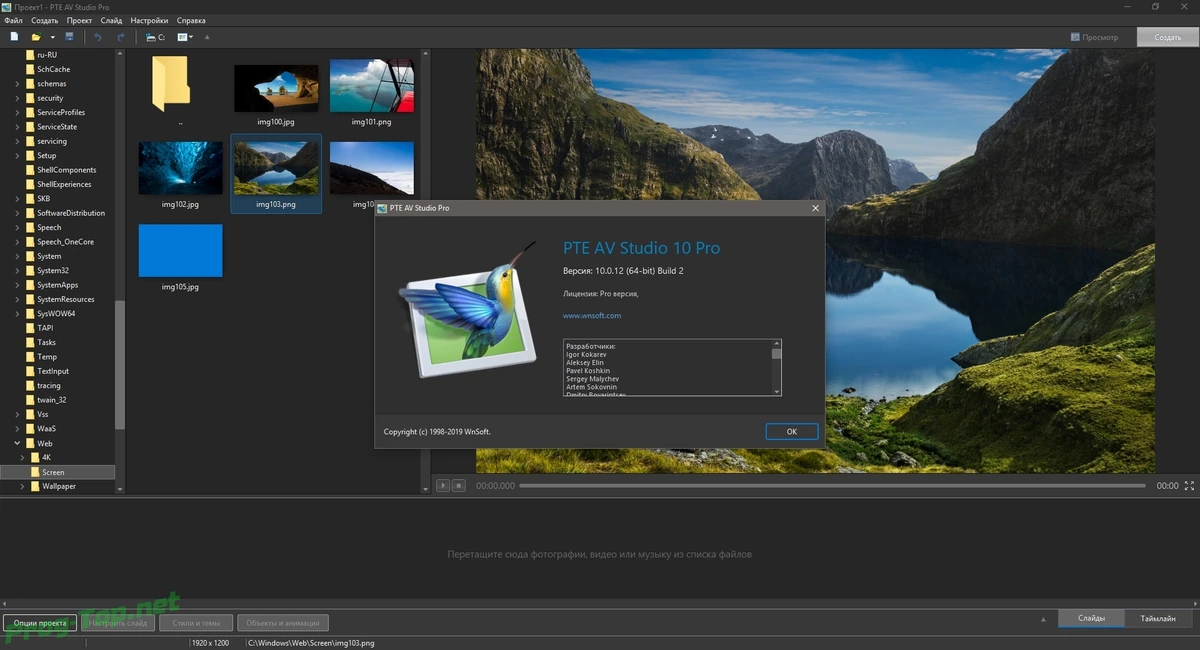Click the folder tree vertical scrollbar
This screenshot has width=1200, height=650.
[120, 365]
